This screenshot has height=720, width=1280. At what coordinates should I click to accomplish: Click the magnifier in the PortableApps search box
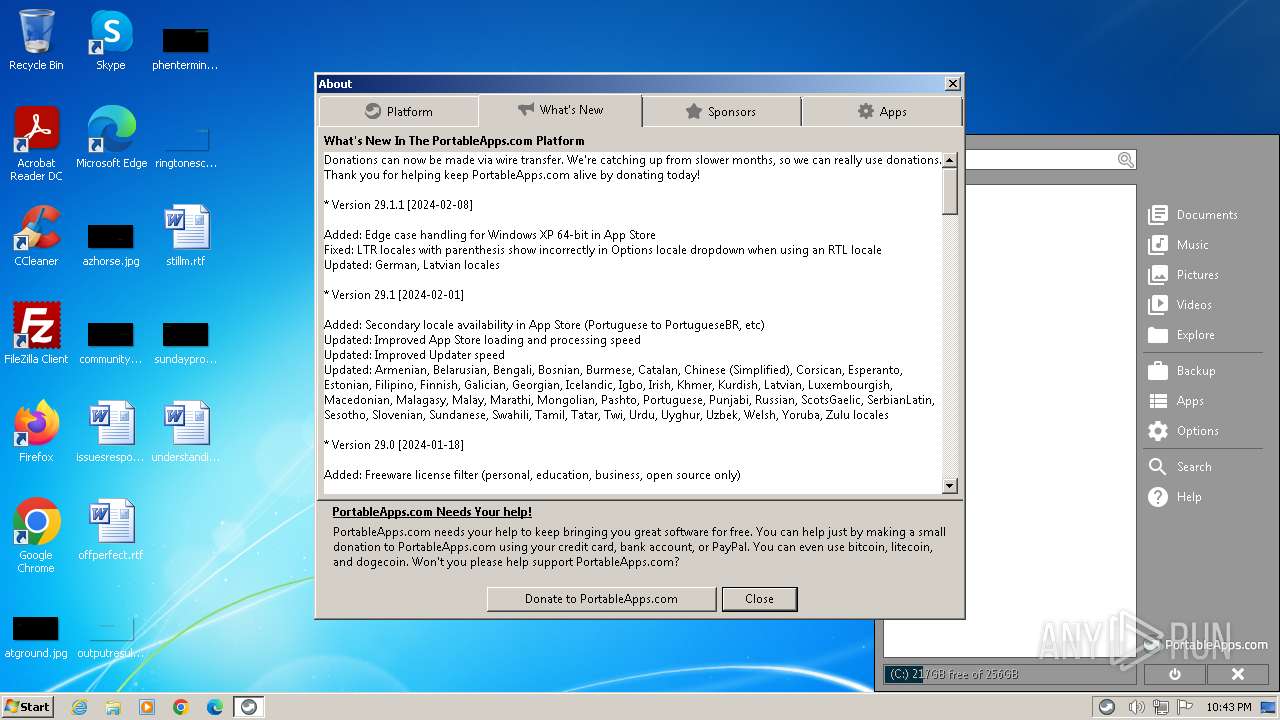click(x=1126, y=160)
